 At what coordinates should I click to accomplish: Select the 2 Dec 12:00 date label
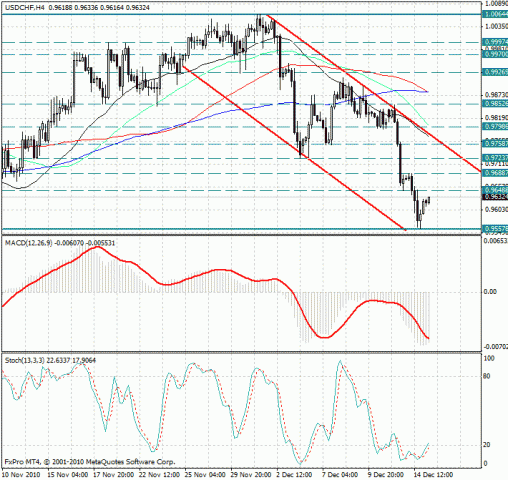point(295,475)
